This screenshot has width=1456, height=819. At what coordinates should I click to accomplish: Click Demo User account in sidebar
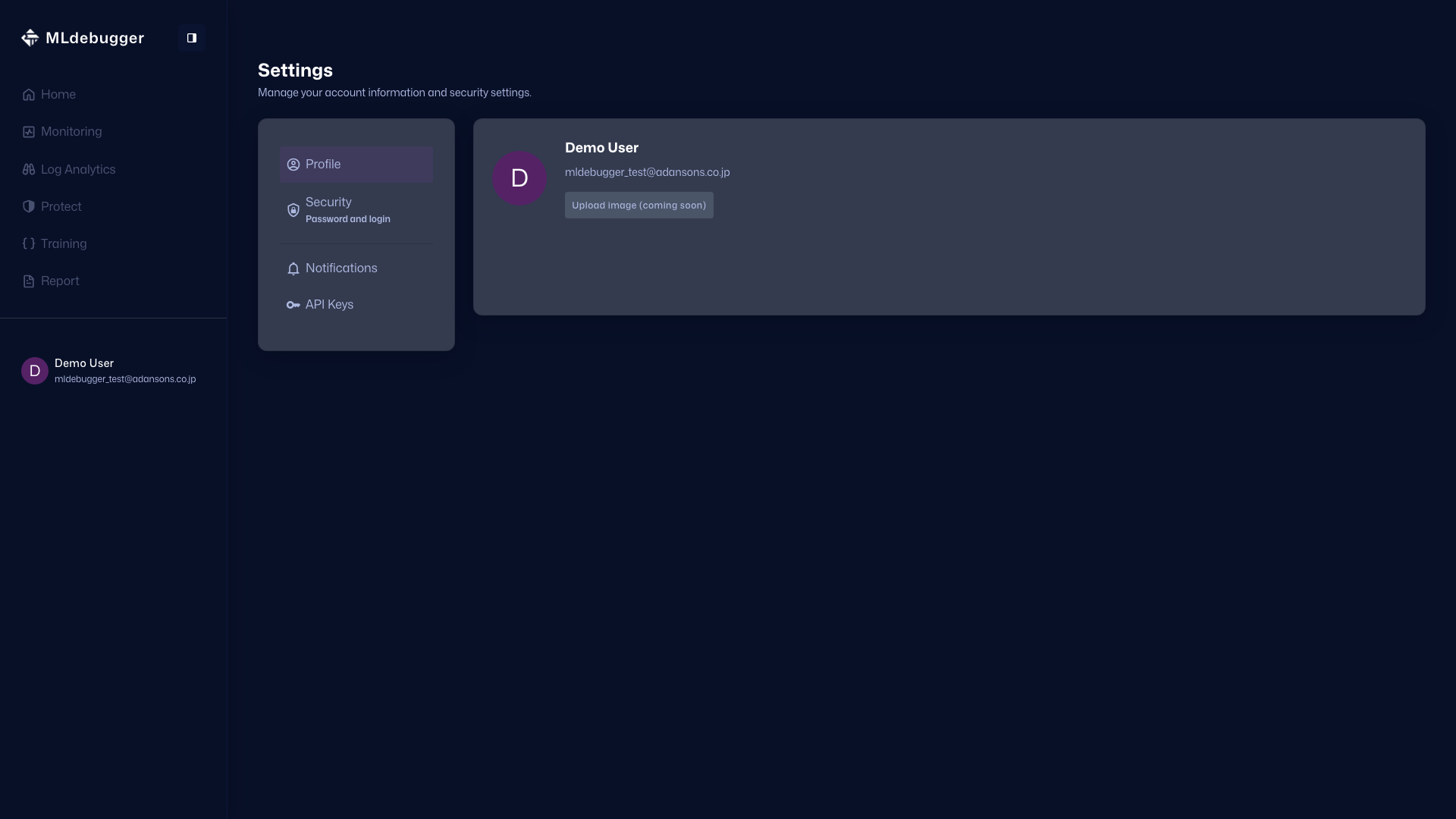(x=110, y=370)
